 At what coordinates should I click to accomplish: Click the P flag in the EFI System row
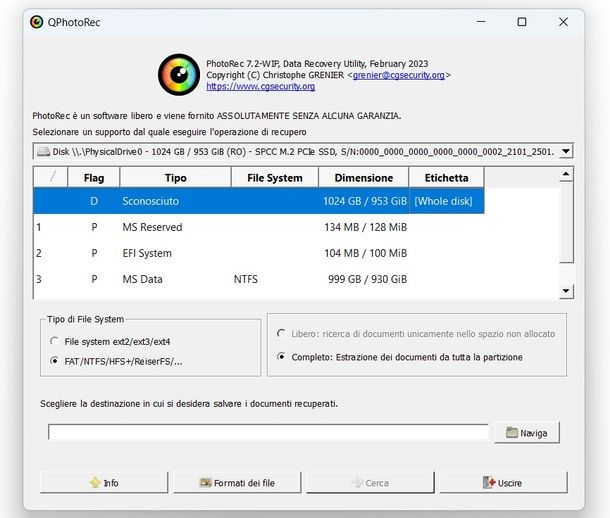point(94,253)
